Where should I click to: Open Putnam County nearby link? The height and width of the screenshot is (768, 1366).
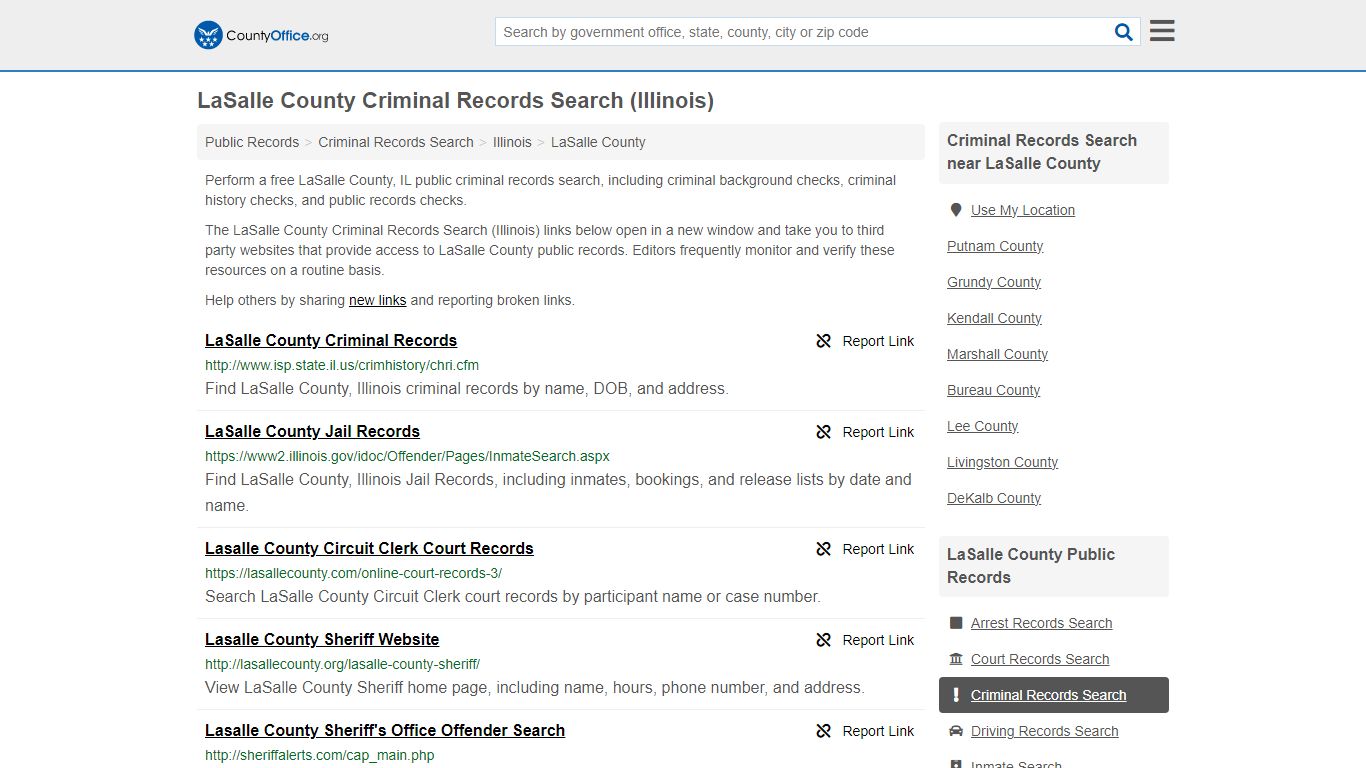(x=995, y=246)
